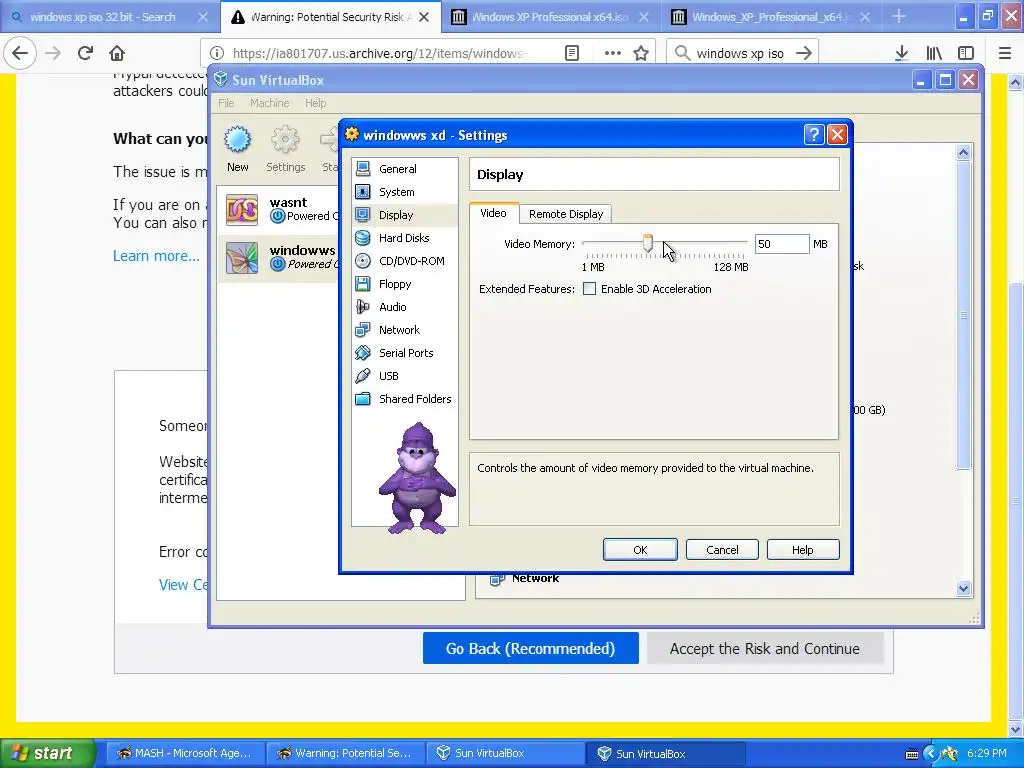
Task: Reload the page in Firefox
Action: click(x=85, y=53)
